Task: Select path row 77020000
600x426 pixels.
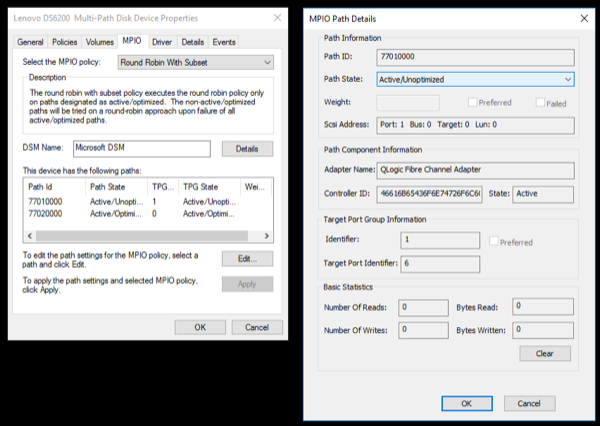Action: click(x=148, y=214)
